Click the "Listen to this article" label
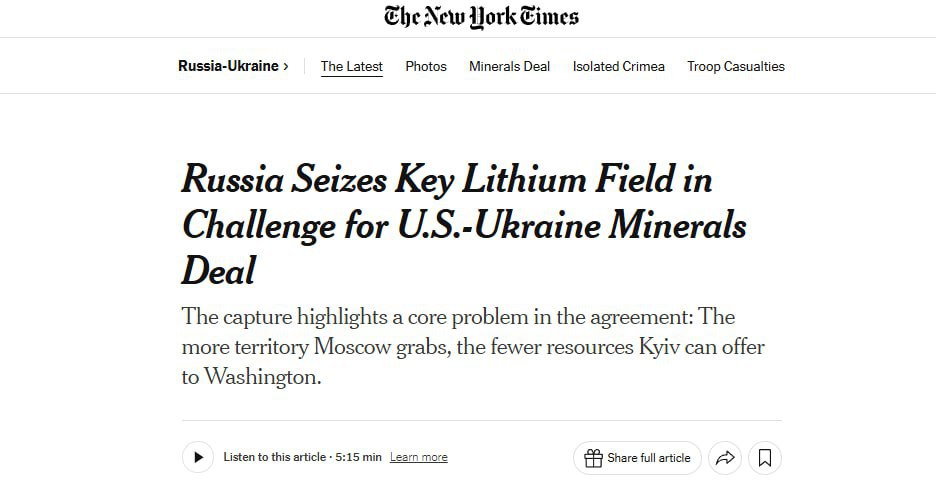Screen dimensions: 936x484 pyautogui.click(x=274, y=458)
